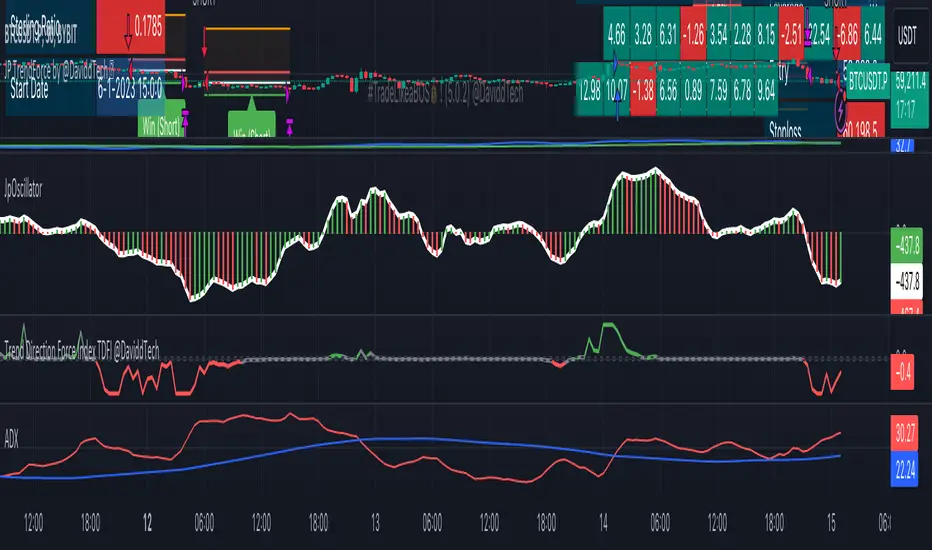Click the 7.59 table cell
The height and width of the screenshot is (550, 932).
pyautogui.click(x=719, y=89)
